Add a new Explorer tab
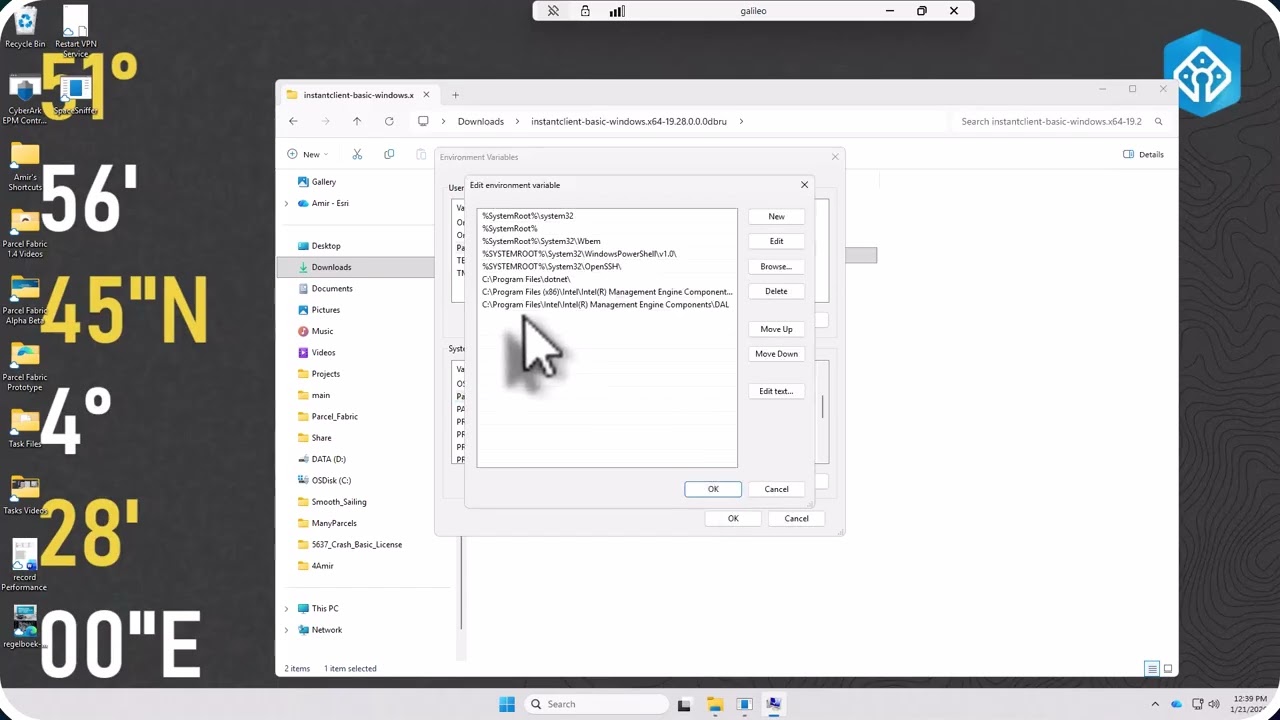The height and width of the screenshot is (720, 1280). (455, 95)
